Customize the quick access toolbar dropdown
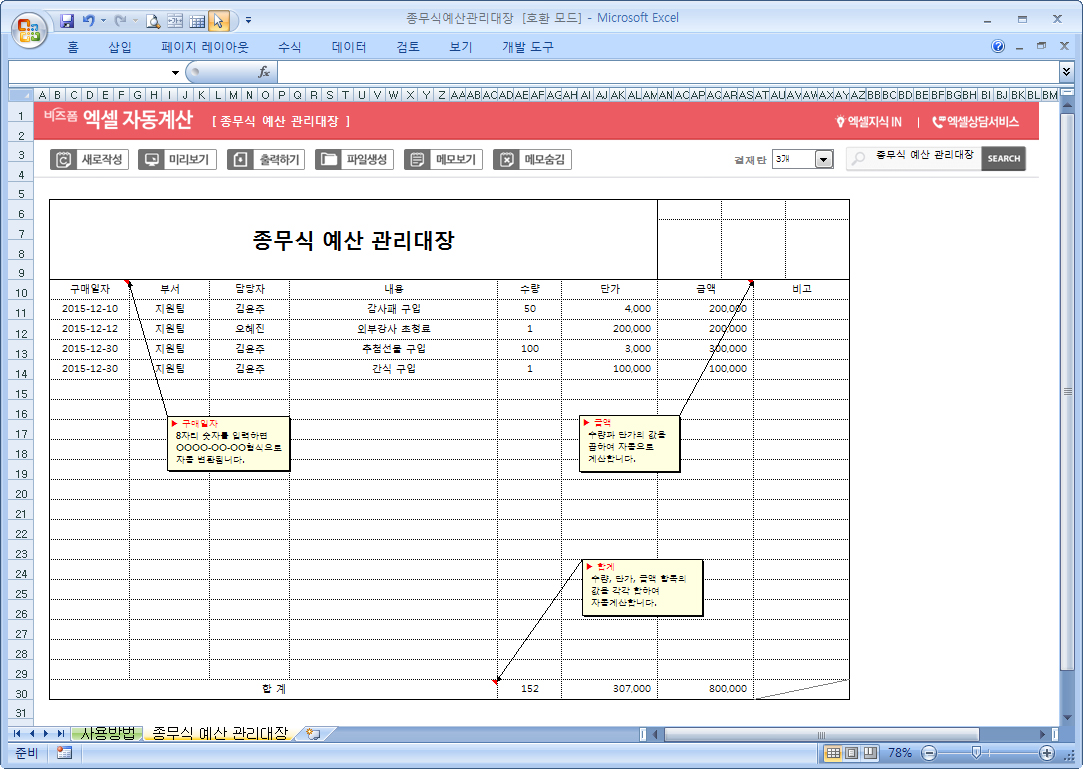 [x=249, y=21]
